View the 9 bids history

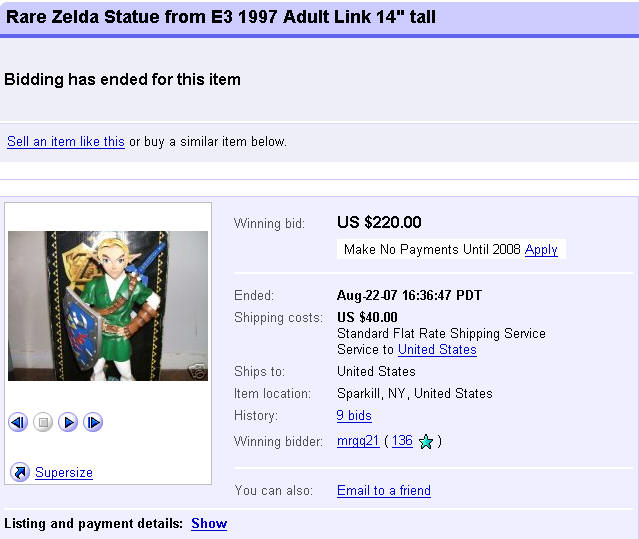click(354, 416)
